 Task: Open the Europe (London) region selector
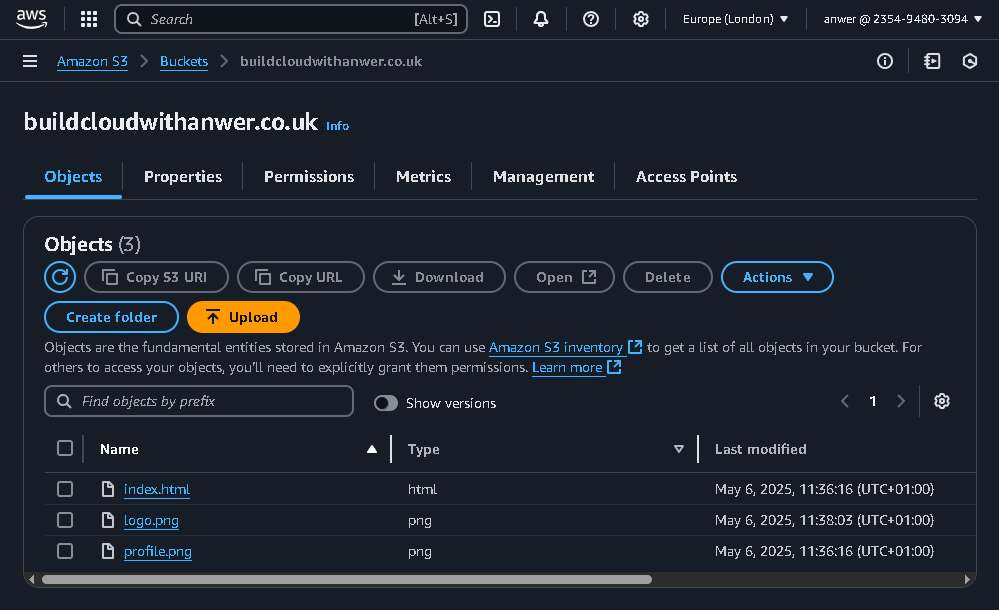[735, 19]
